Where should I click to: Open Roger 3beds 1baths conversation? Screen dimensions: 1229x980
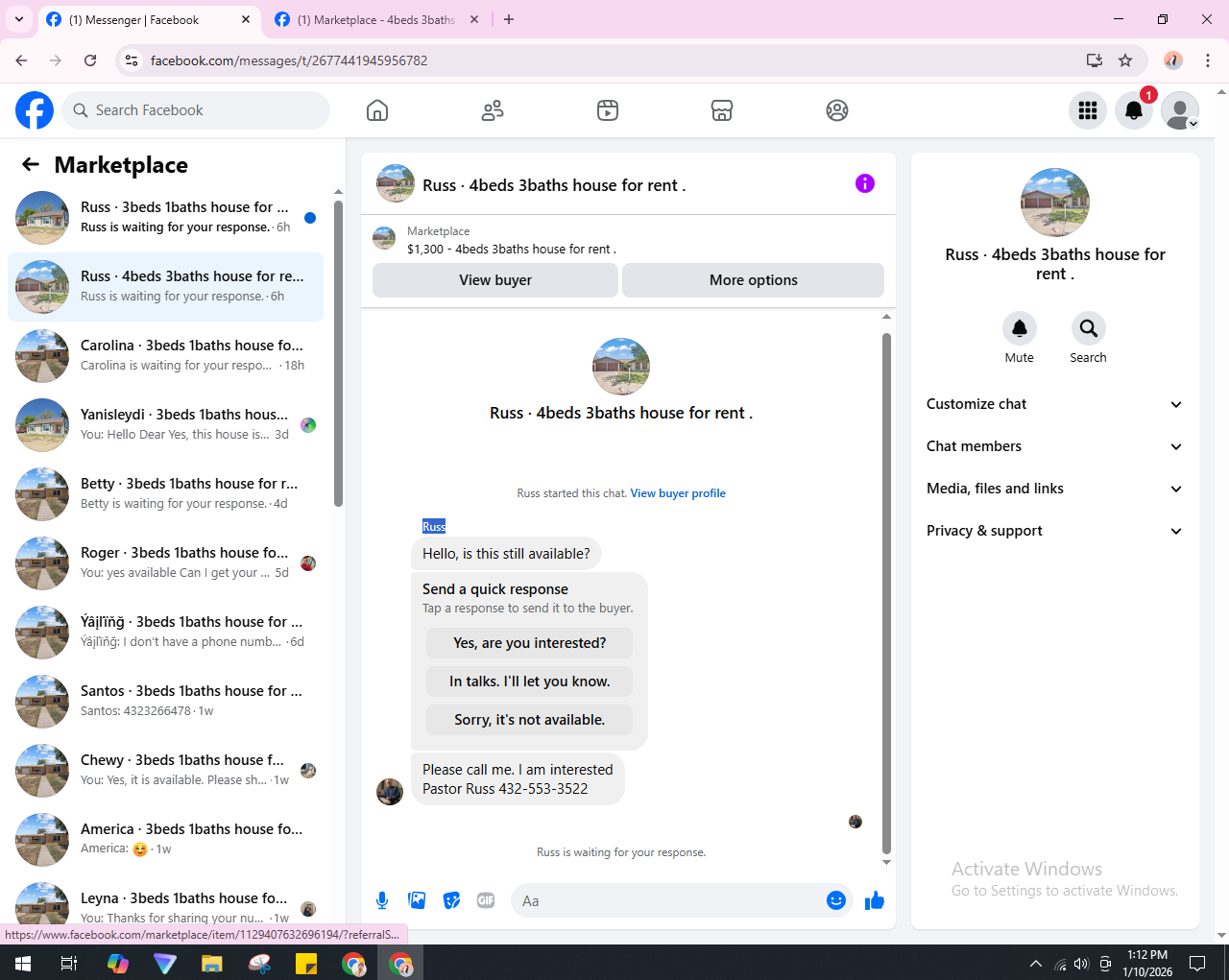[x=165, y=563]
